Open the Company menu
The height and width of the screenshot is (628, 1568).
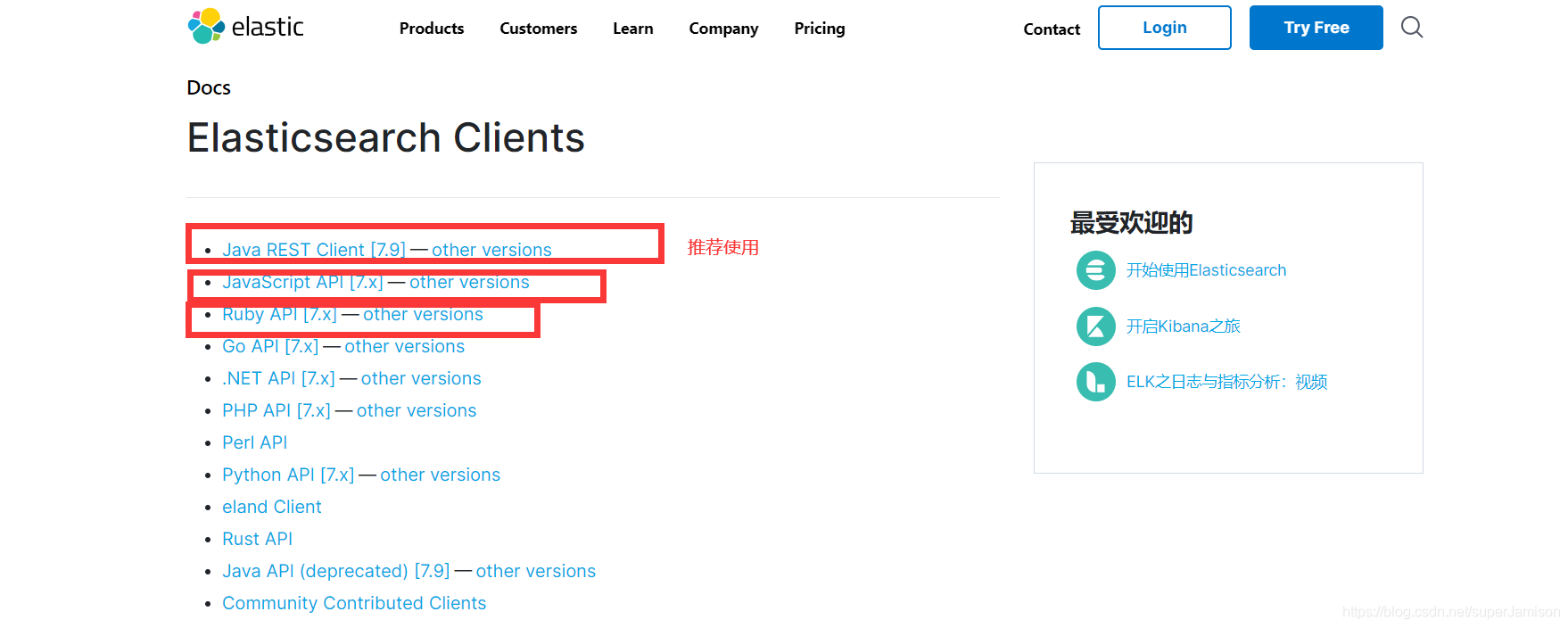723,29
